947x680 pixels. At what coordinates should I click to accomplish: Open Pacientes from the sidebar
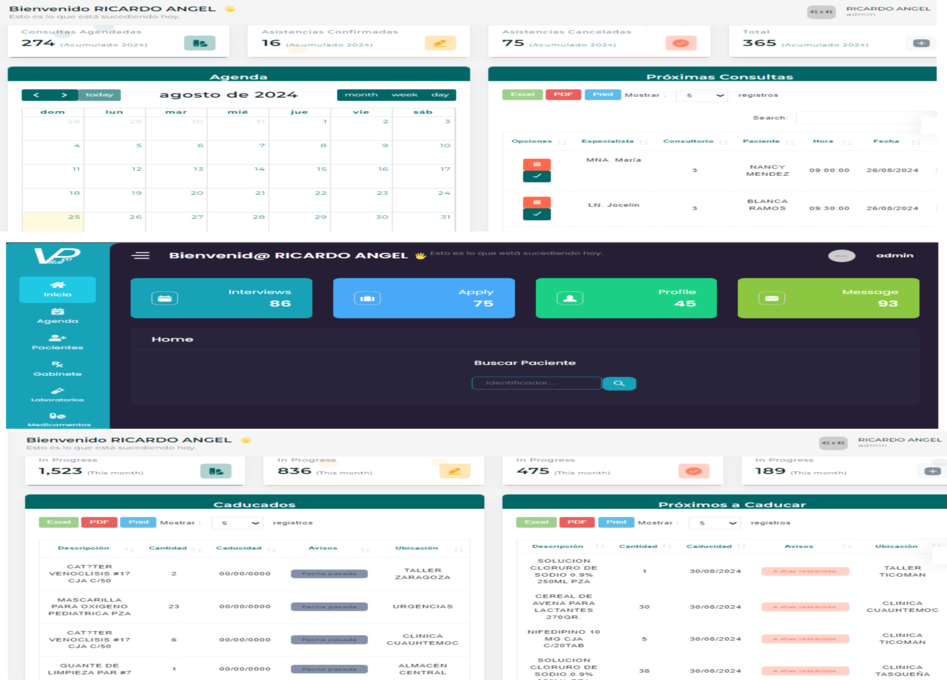tap(57, 342)
